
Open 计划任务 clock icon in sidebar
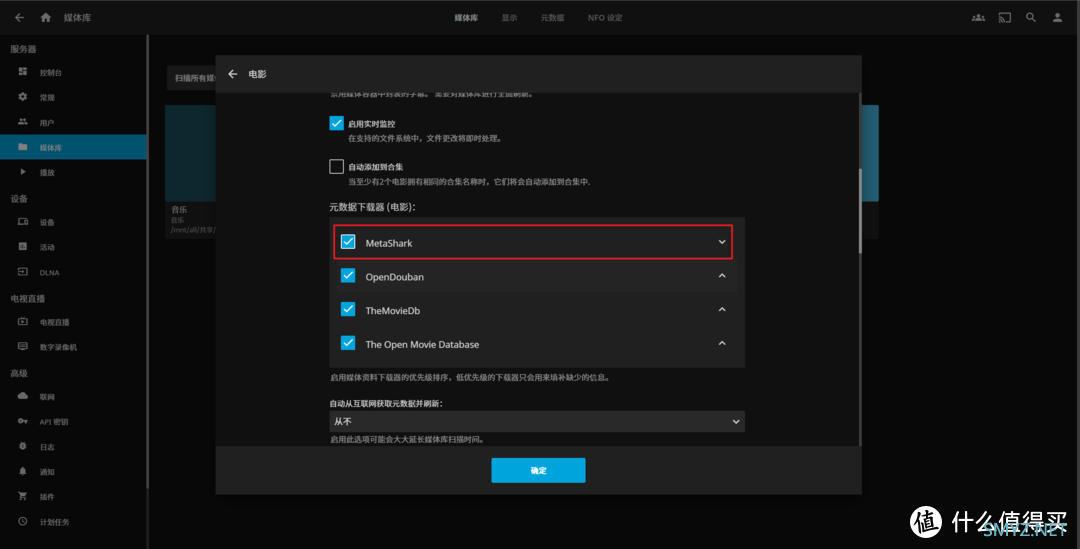[23, 521]
